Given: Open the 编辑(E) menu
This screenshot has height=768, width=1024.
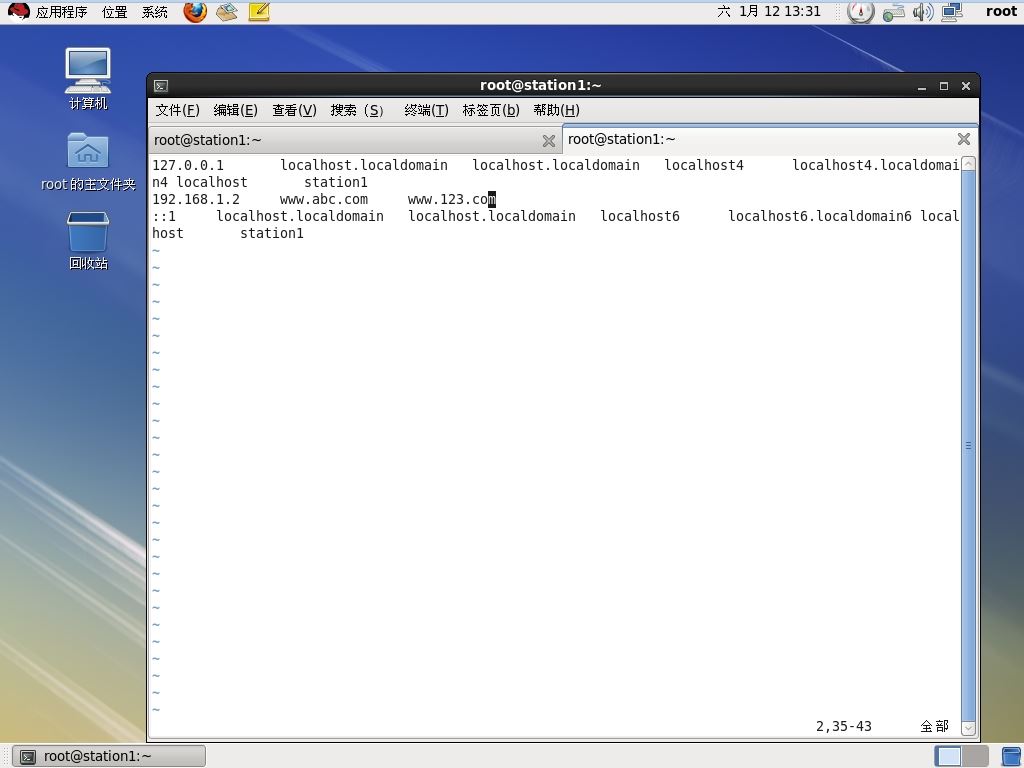Looking at the screenshot, I should point(236,110).
